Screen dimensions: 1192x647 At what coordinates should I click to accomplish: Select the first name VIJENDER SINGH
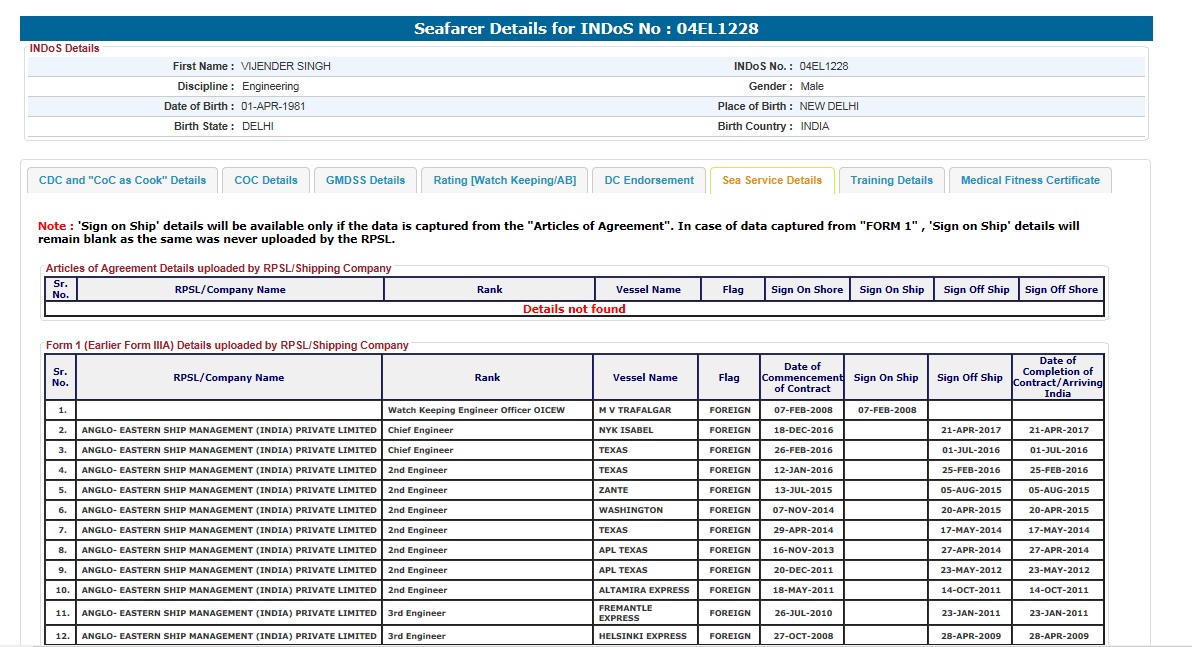(286, 66)
